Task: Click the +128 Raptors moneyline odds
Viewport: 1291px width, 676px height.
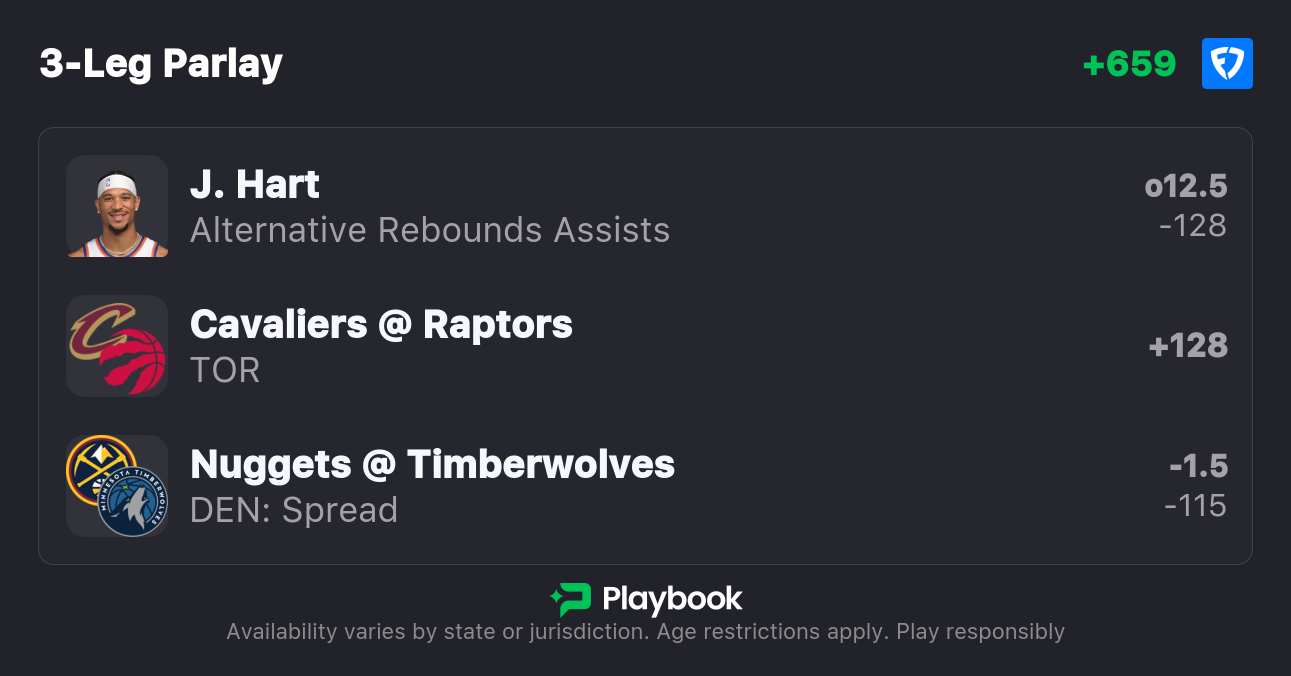Action: coord(1188,346)
